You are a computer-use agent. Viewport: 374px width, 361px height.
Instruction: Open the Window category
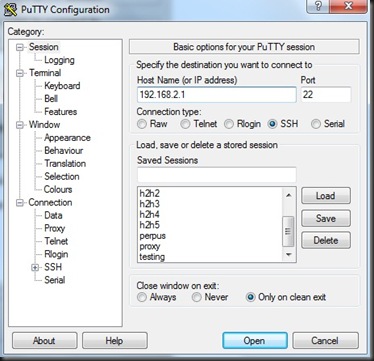[44, 125]
